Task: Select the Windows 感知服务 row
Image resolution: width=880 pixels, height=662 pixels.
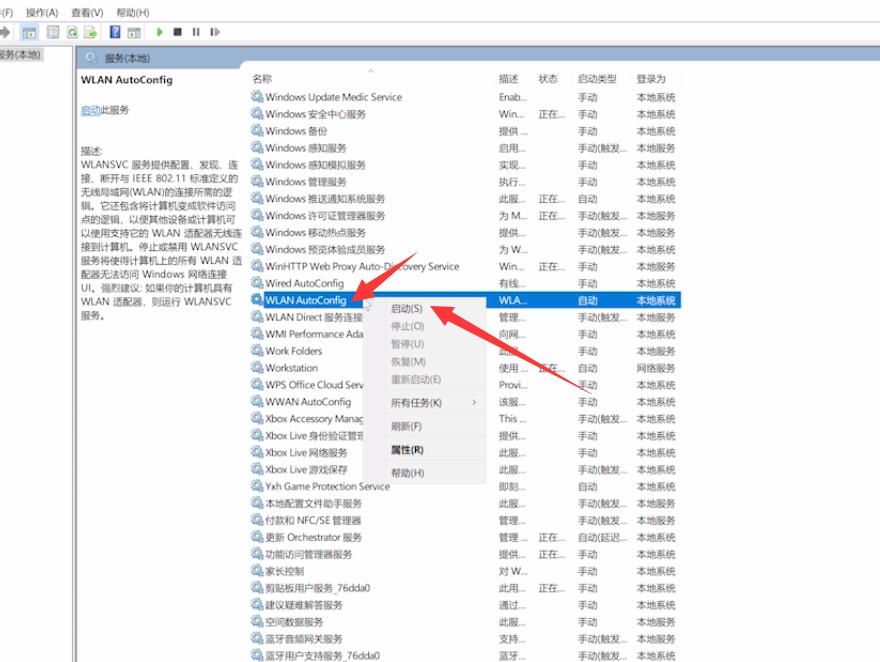Action: 465,148
